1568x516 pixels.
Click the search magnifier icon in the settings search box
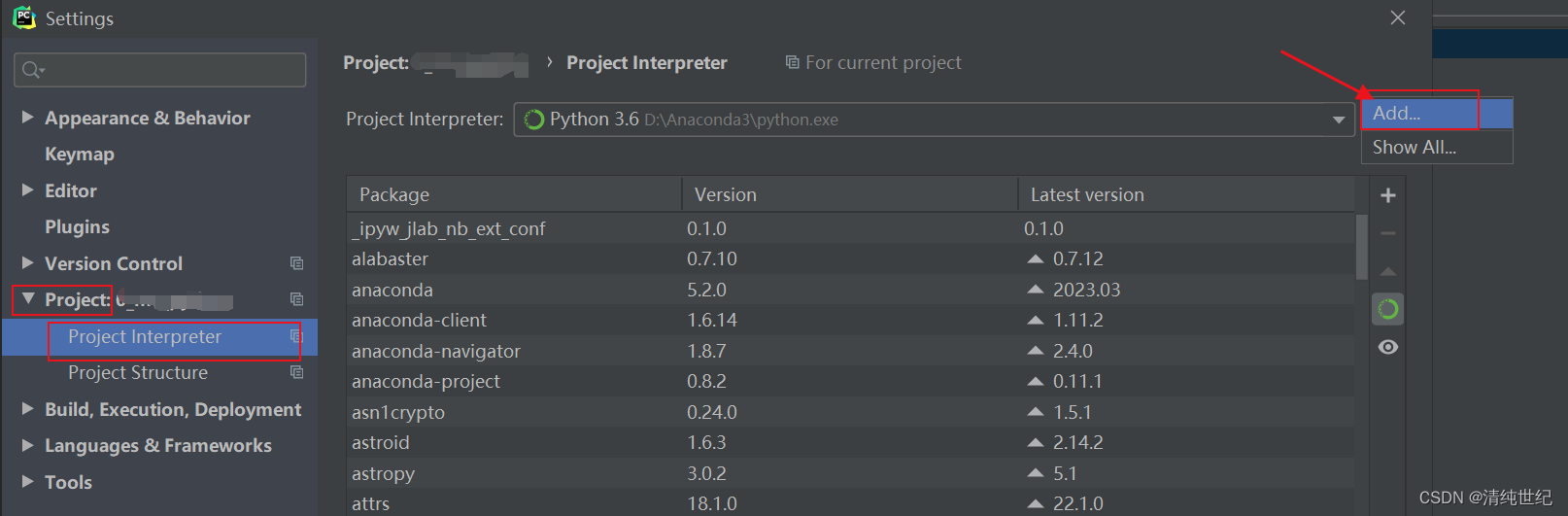click(x=32, y=70)
